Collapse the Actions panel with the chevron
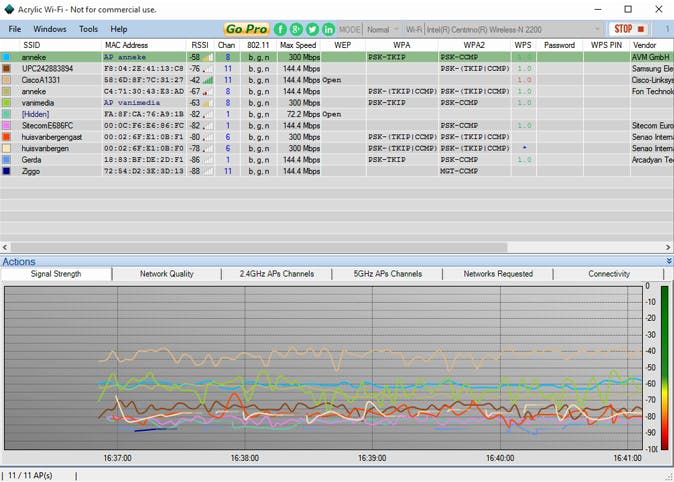This screenshot has width=674, height=482. pyautogui.click(x=668, y=261)
